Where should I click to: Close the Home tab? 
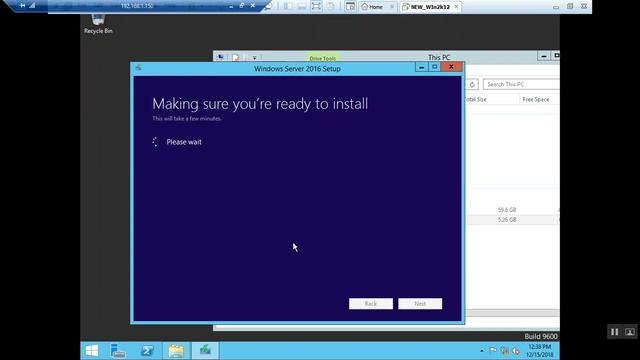click(x=392, y=7)
